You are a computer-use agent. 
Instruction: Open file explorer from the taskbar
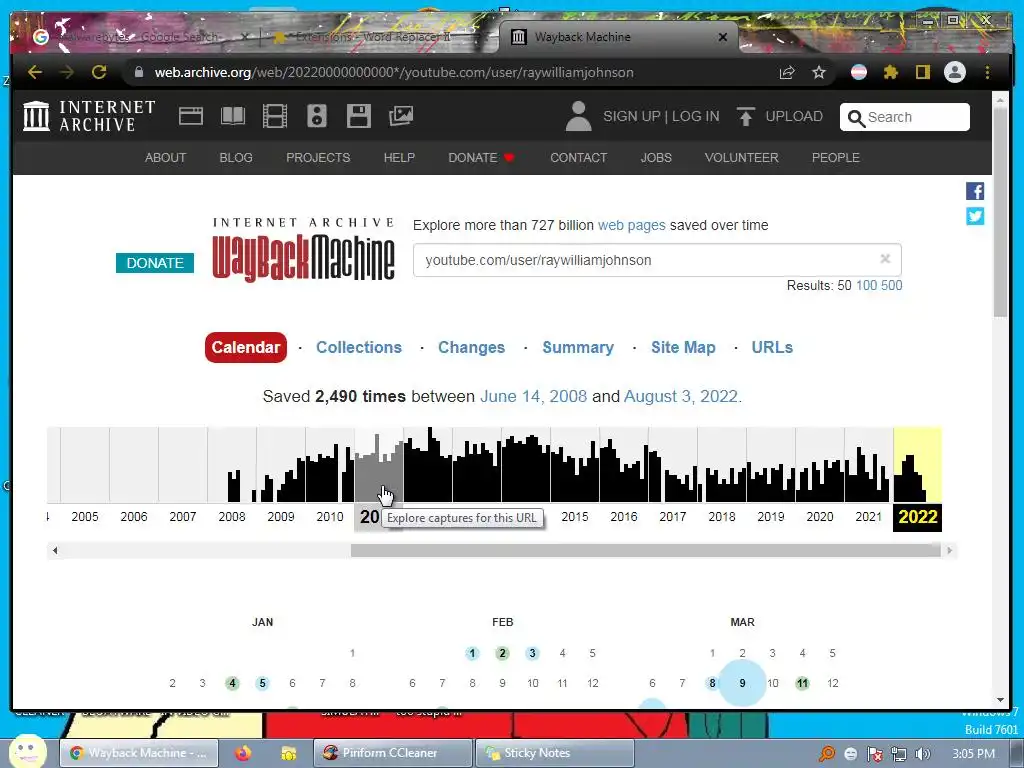pyautogui.click(x=288, y=753)
